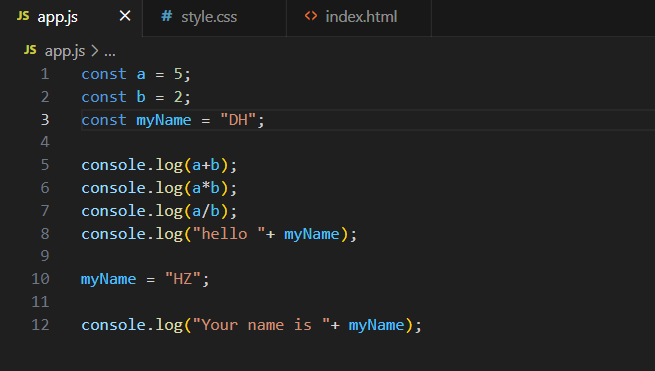Click line number 10 in the gutter
The height and width of the screenshot is (371, 655).
(x=41, y=279)
